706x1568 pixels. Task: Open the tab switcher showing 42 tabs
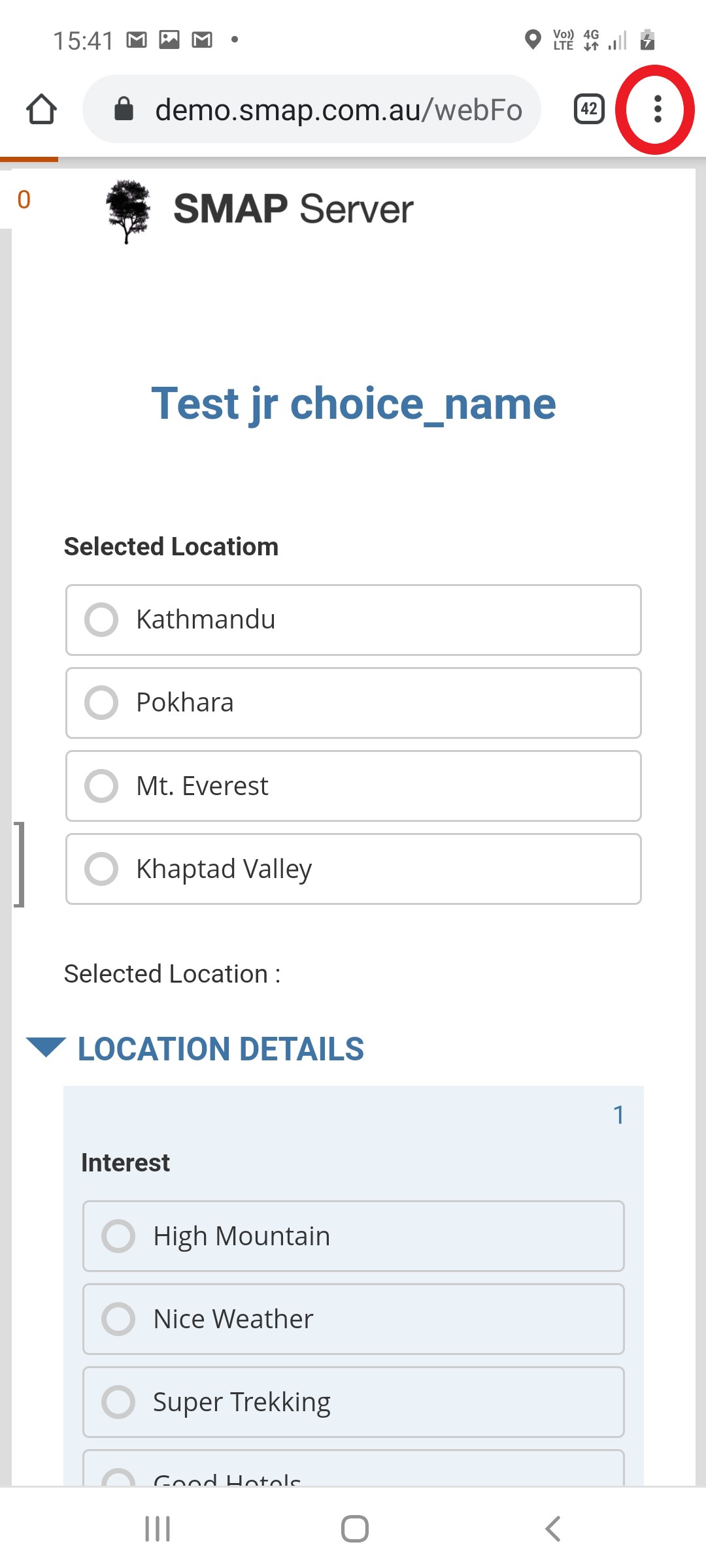click(588, 109)
